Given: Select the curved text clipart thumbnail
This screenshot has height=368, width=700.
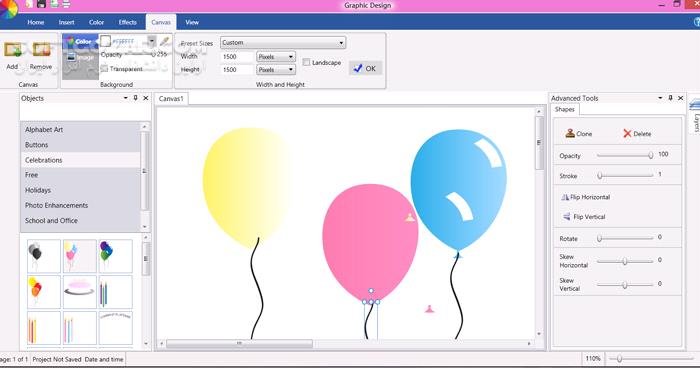Looking at the screenshot, I should point(115,328).
